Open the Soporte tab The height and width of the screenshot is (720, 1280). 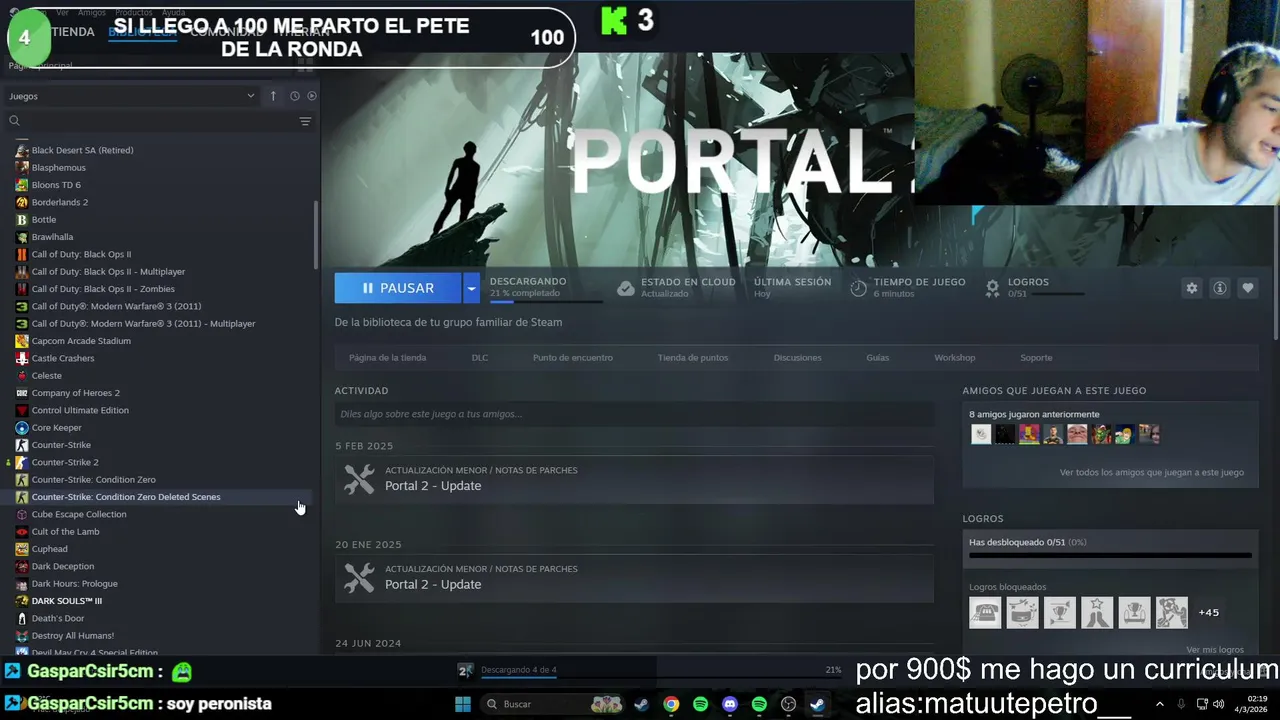pos(1036,358)
